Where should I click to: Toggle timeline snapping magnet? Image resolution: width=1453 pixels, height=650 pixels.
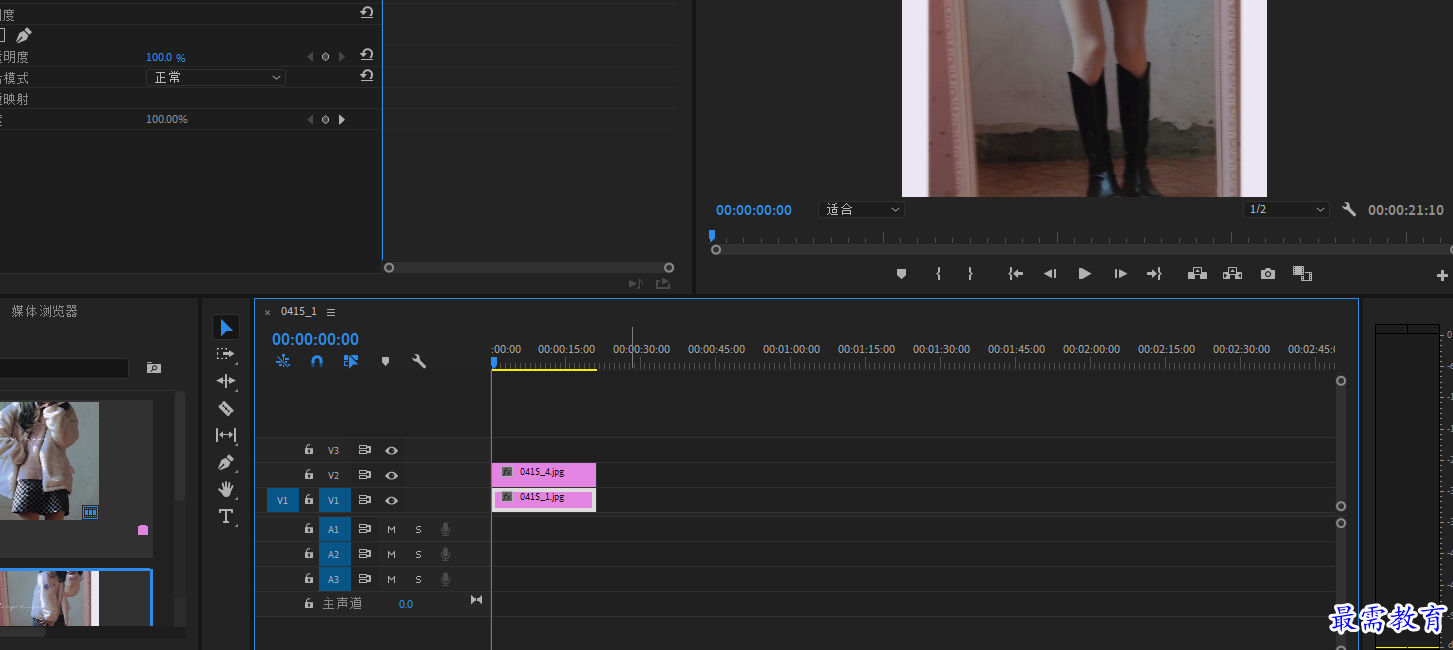click(317, 361)
